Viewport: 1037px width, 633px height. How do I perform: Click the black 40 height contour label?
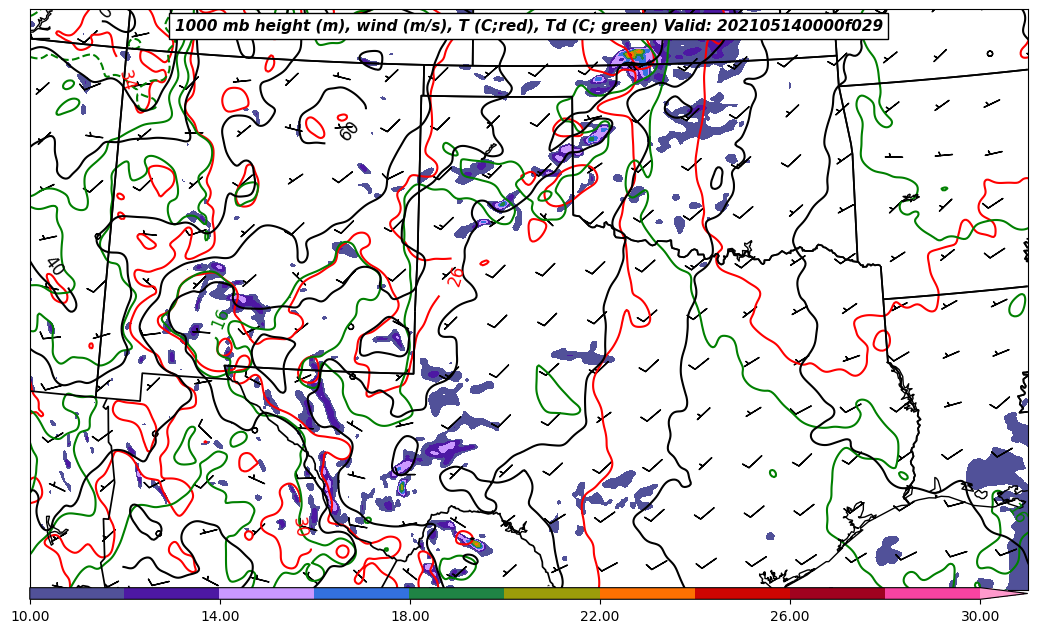(56, 267)
